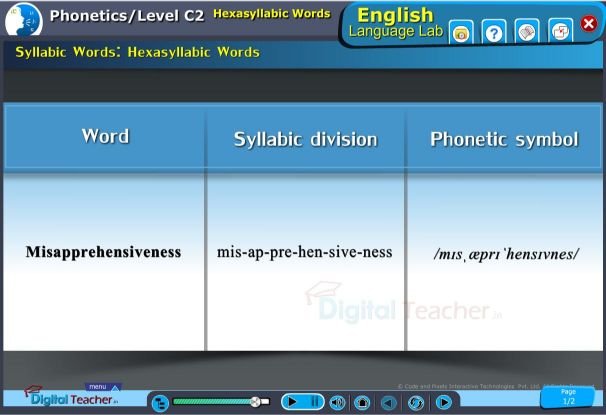The image size is (606, 415).
Task: Click the English Language Lab title
Action: (395, 23)
